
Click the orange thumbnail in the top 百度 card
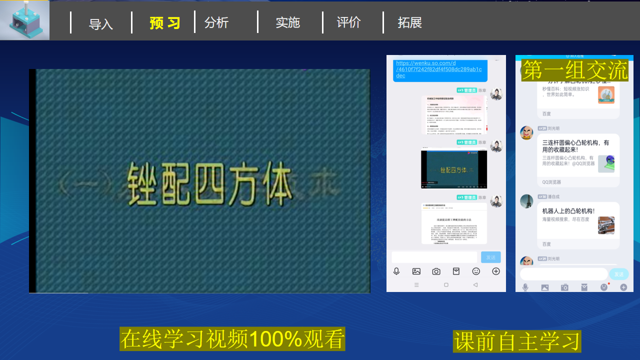606,95
